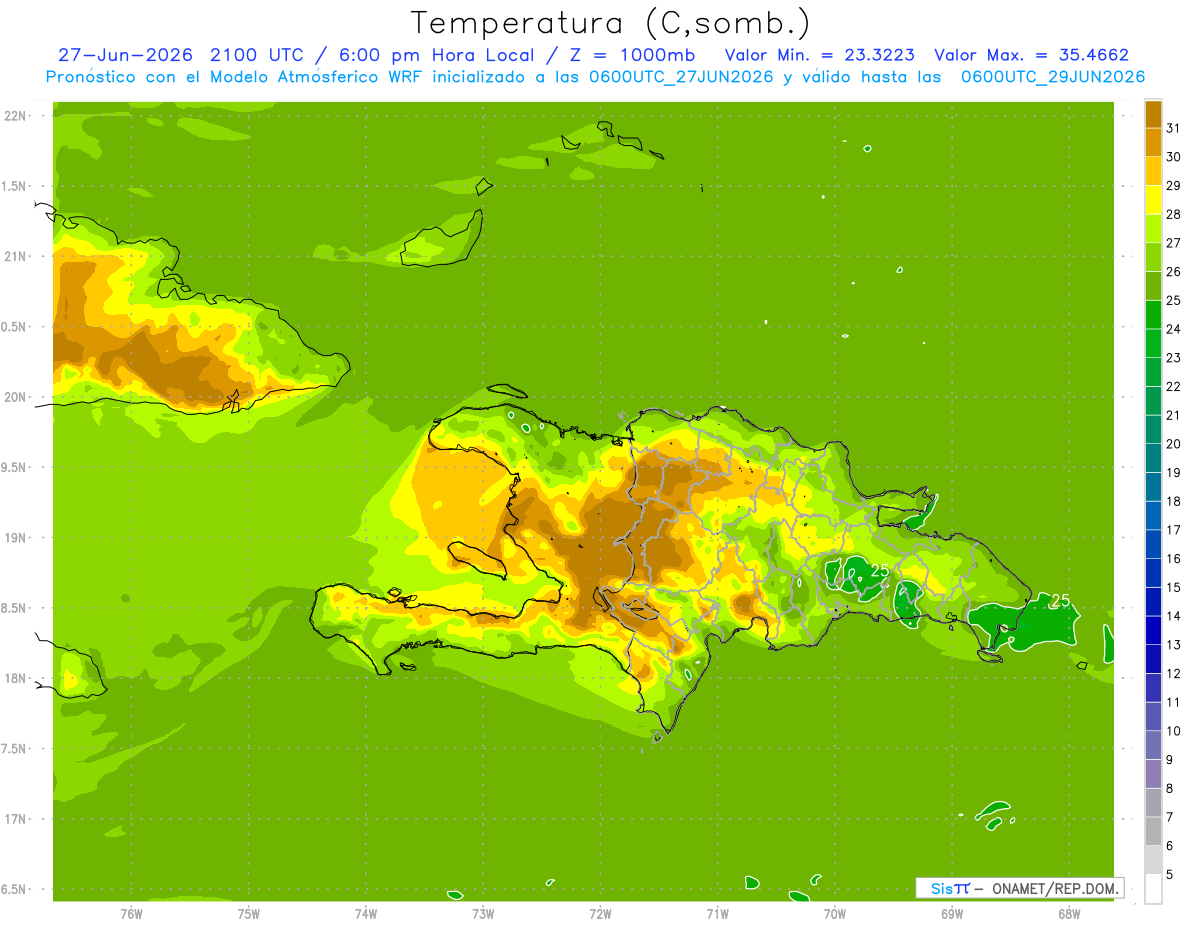Click the legend color band above 31
1200x927 pixels.
click(1153, 114)
